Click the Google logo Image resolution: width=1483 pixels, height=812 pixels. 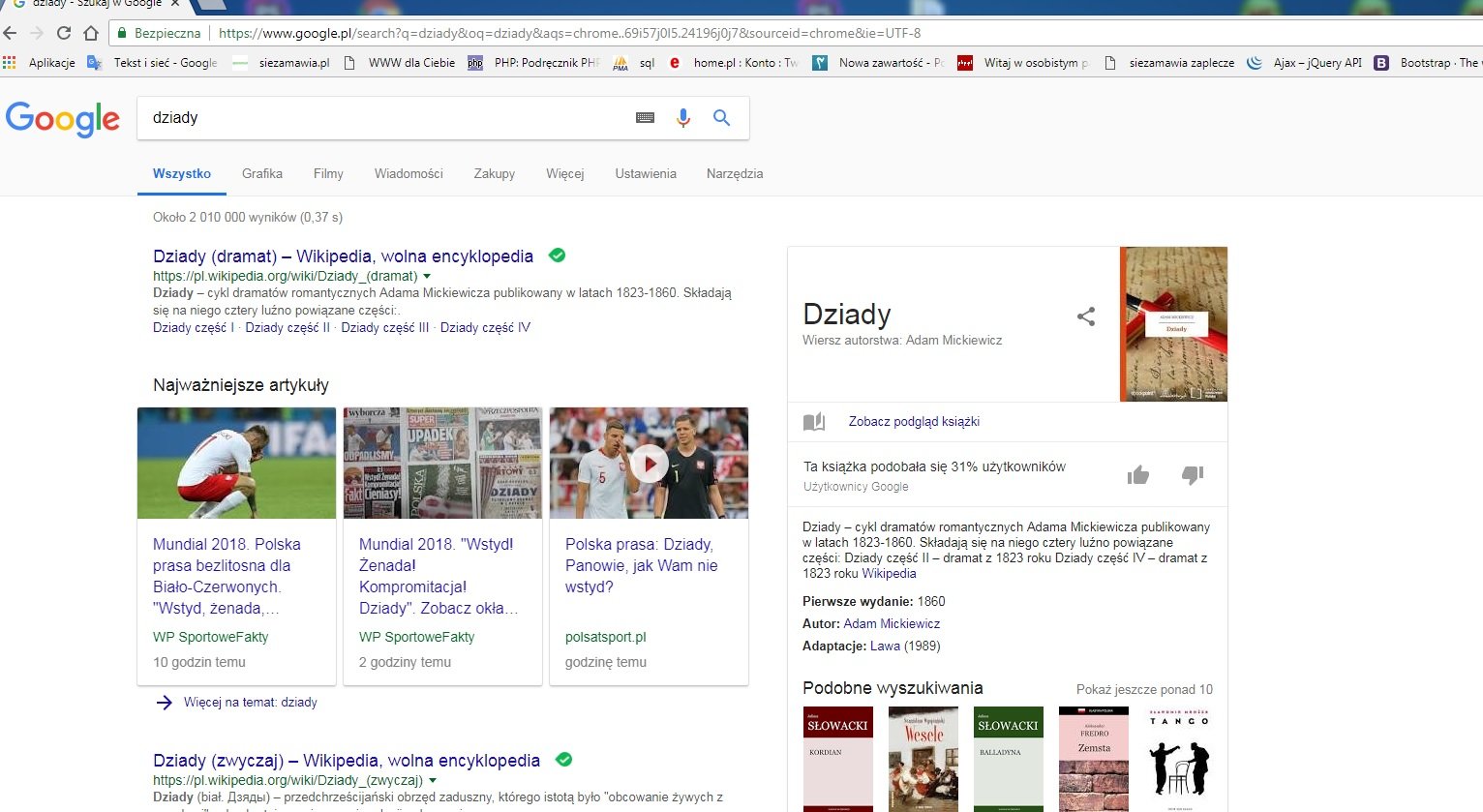[63, 119]
